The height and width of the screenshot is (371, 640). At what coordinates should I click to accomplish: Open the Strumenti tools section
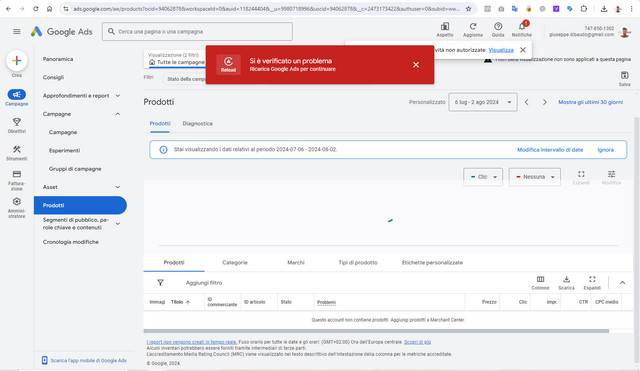point(17,149)
